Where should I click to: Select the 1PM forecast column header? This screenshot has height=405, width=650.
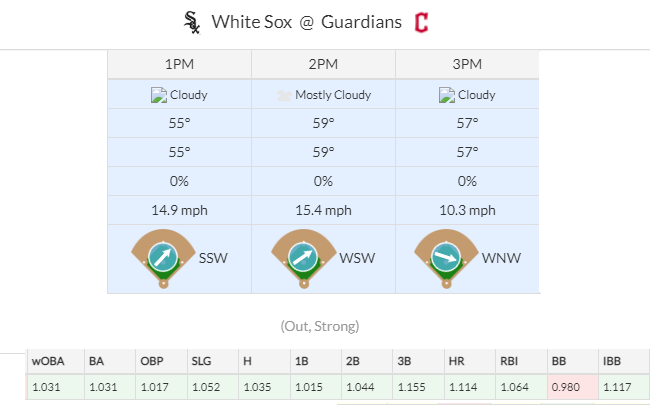click(180, 64)
